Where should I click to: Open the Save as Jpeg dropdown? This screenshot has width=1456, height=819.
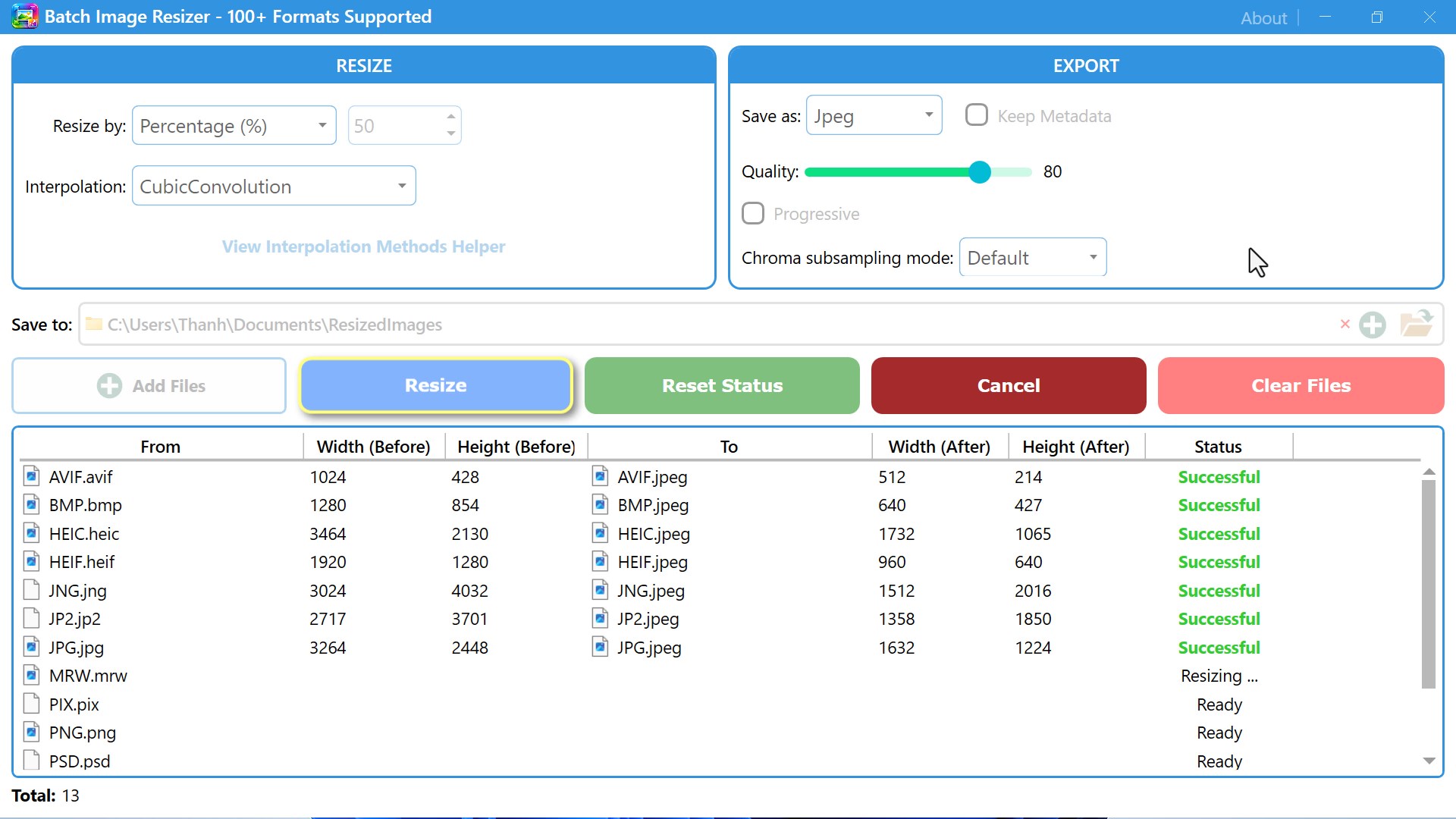pos(873,116)
